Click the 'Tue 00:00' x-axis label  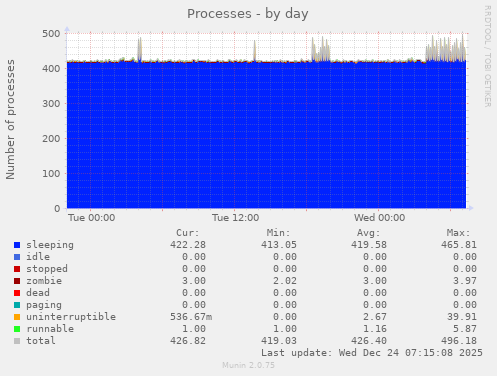91,218
